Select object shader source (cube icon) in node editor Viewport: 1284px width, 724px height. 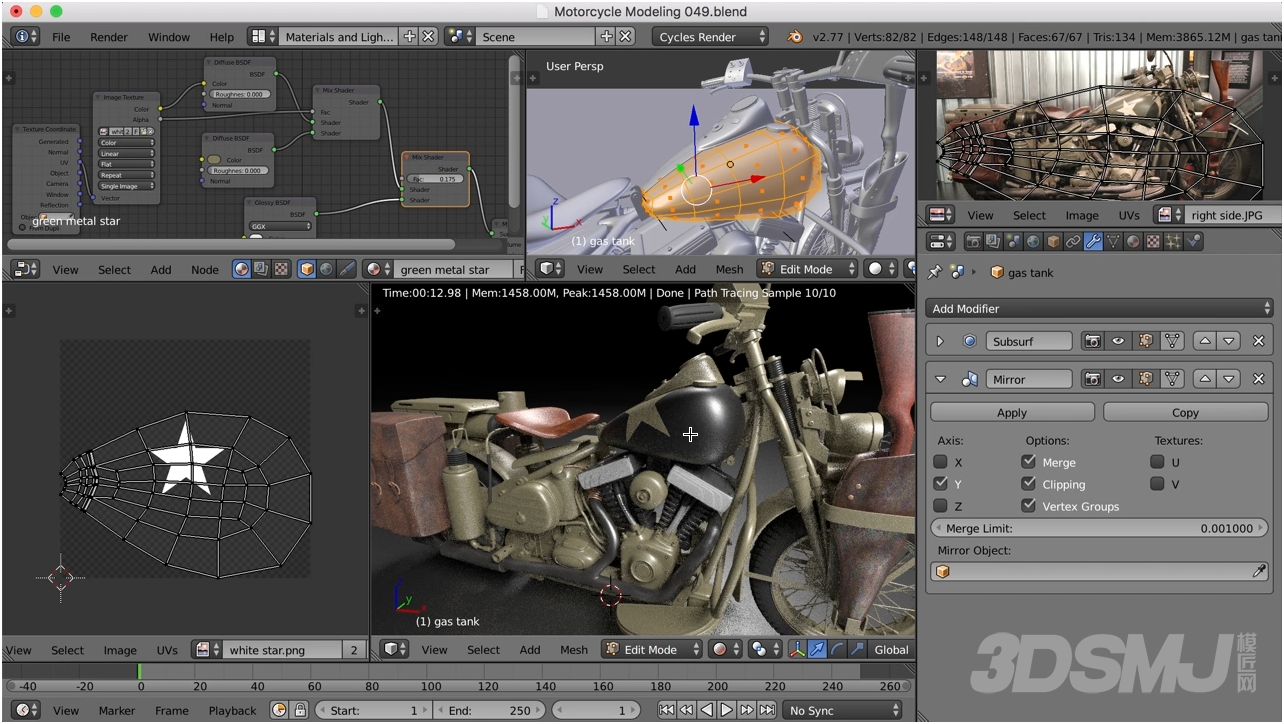[307, 269]
